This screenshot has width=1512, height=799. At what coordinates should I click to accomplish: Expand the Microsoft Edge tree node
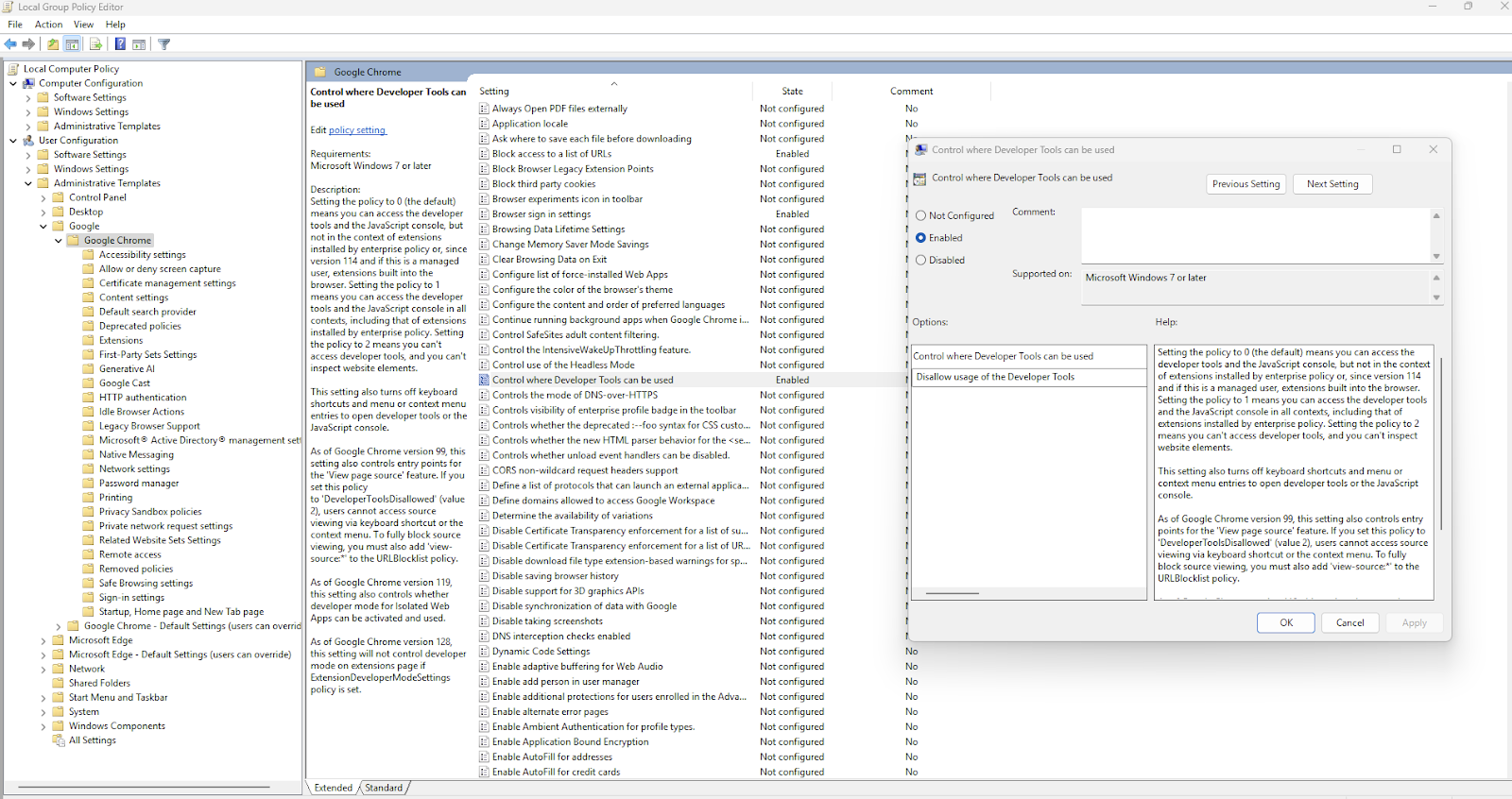[43, 640]
